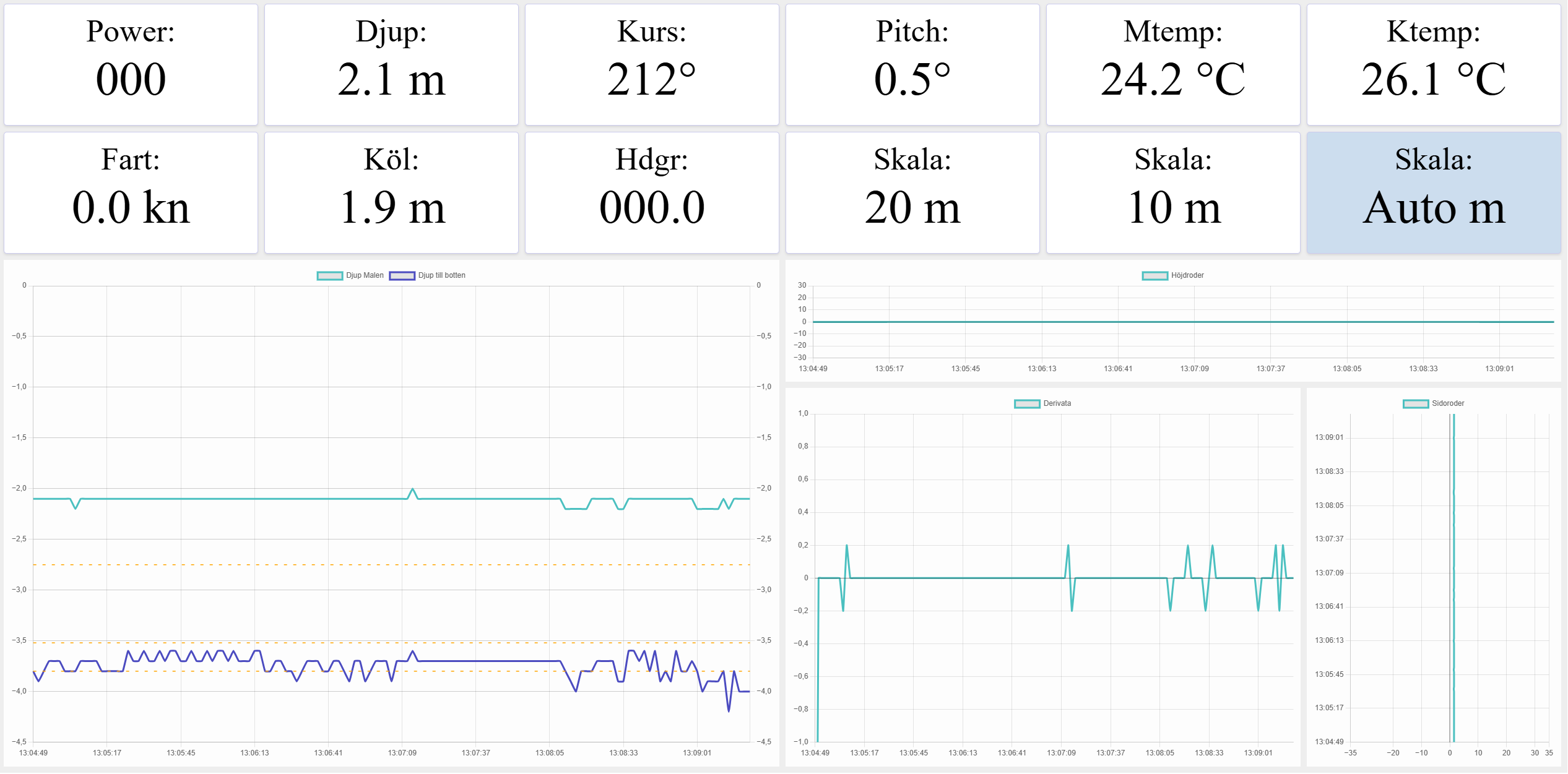Click the peak in Djup Malen line
This screenshot has height=774, width=1568.
(x=413, y=489)
